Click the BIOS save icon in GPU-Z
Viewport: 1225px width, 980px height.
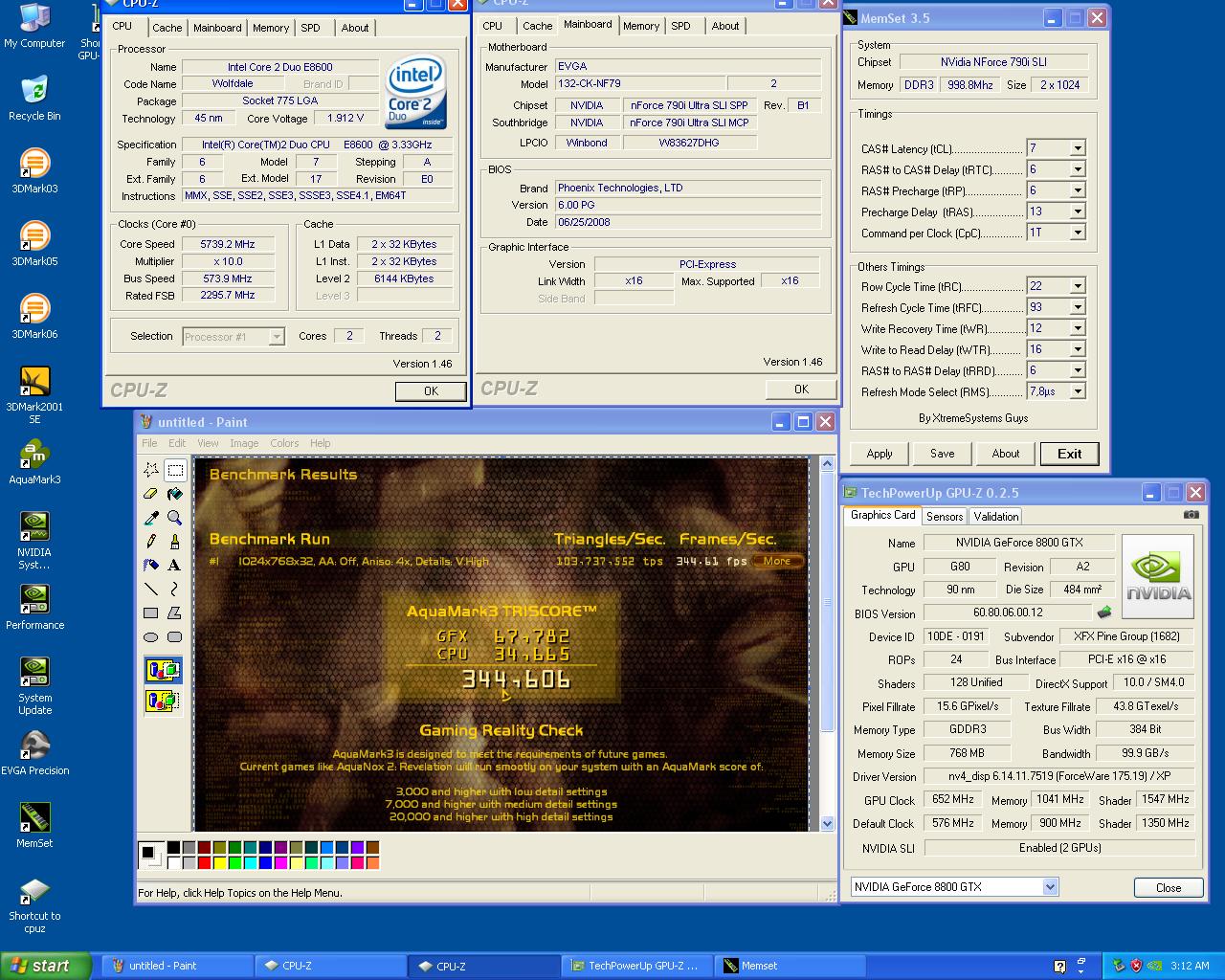click(1104, 612)
